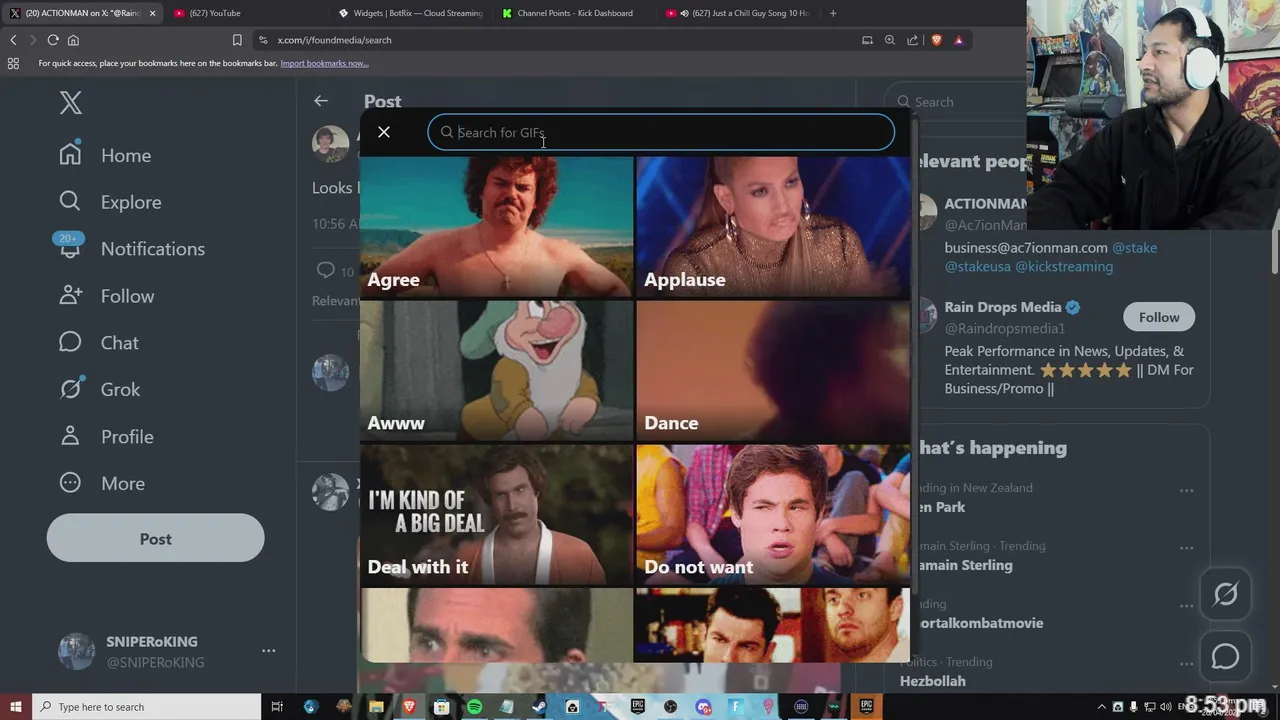Click the x.com address bar
This screenshot has height=720, width=1280.
coord(560,40)
